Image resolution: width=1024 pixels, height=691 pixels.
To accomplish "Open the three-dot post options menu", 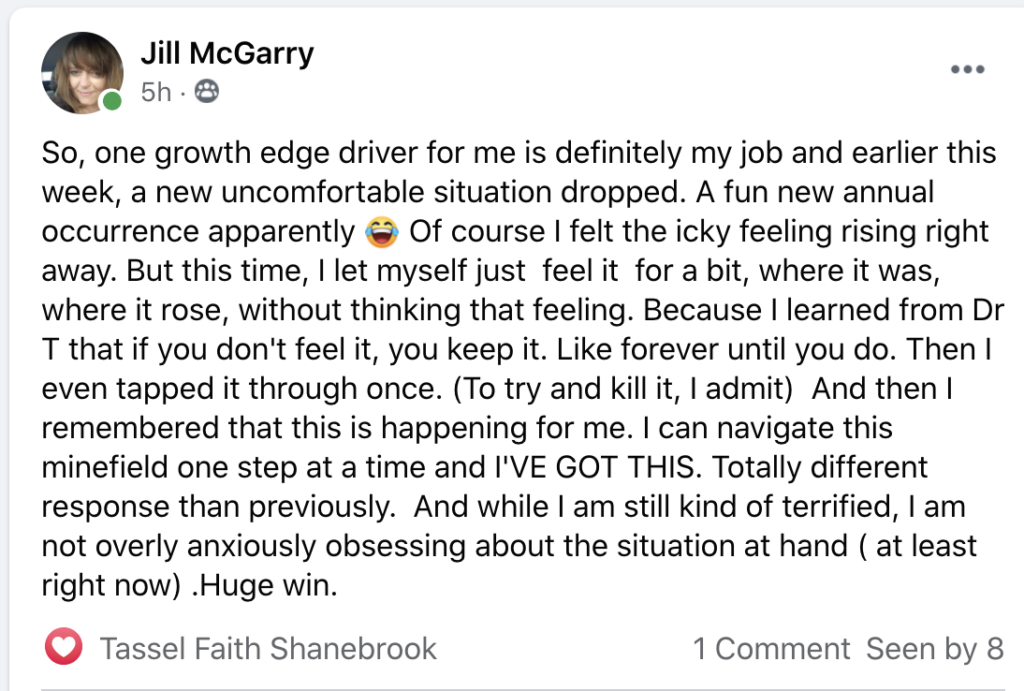I will tap(967, 69).
